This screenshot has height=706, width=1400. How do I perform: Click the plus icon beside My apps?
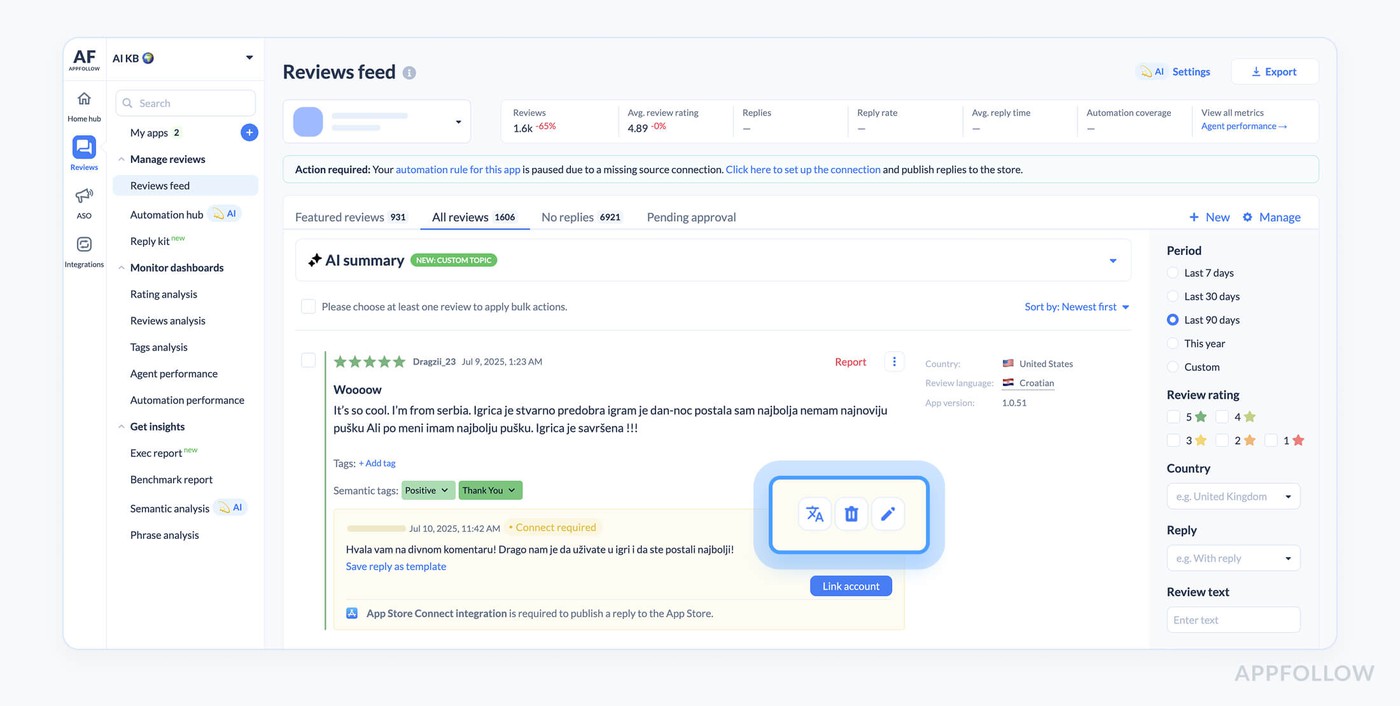[x=249, y=132]
